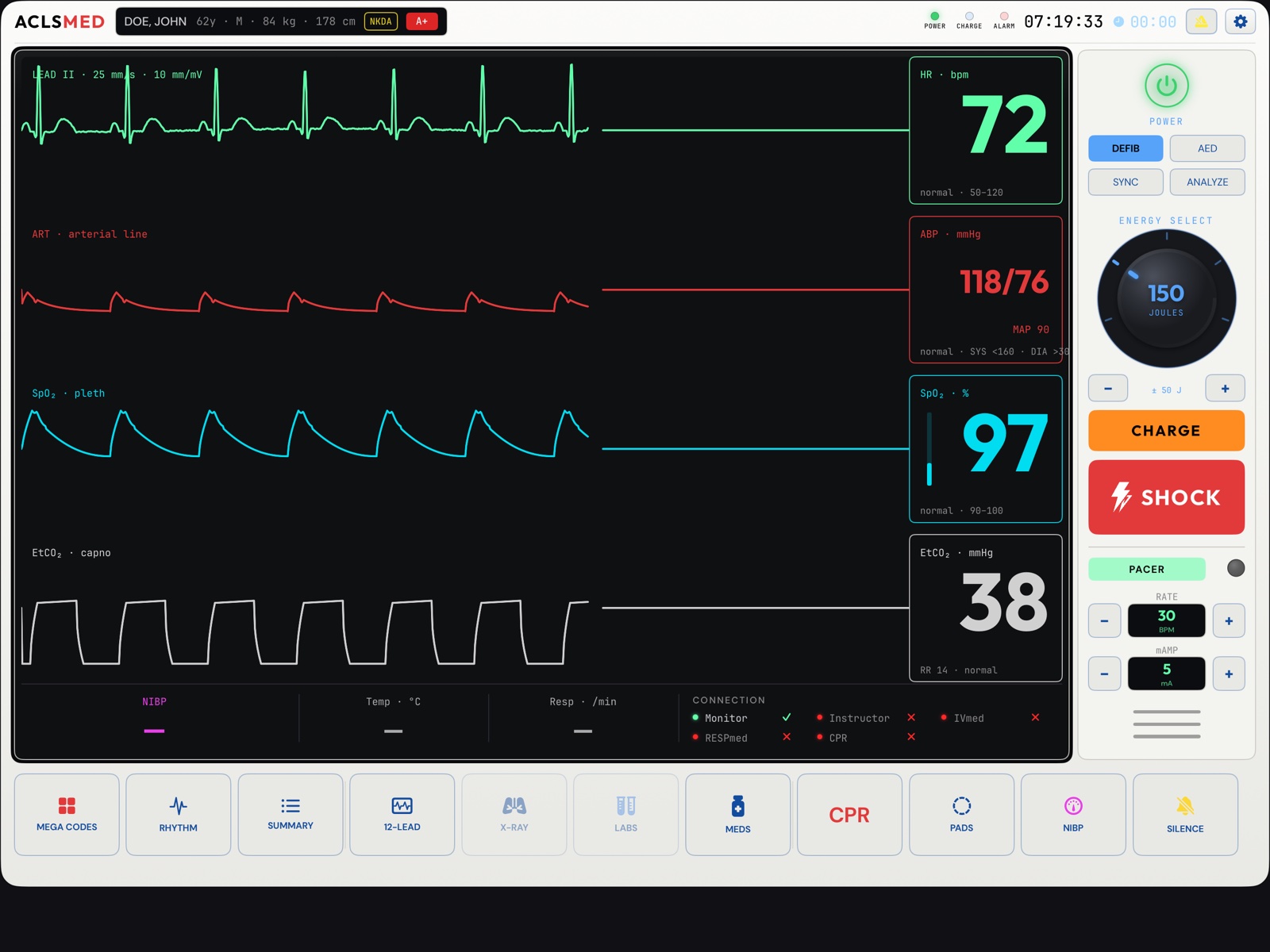
Task: Increase pacer rate
Action: tap(1229, 621)
